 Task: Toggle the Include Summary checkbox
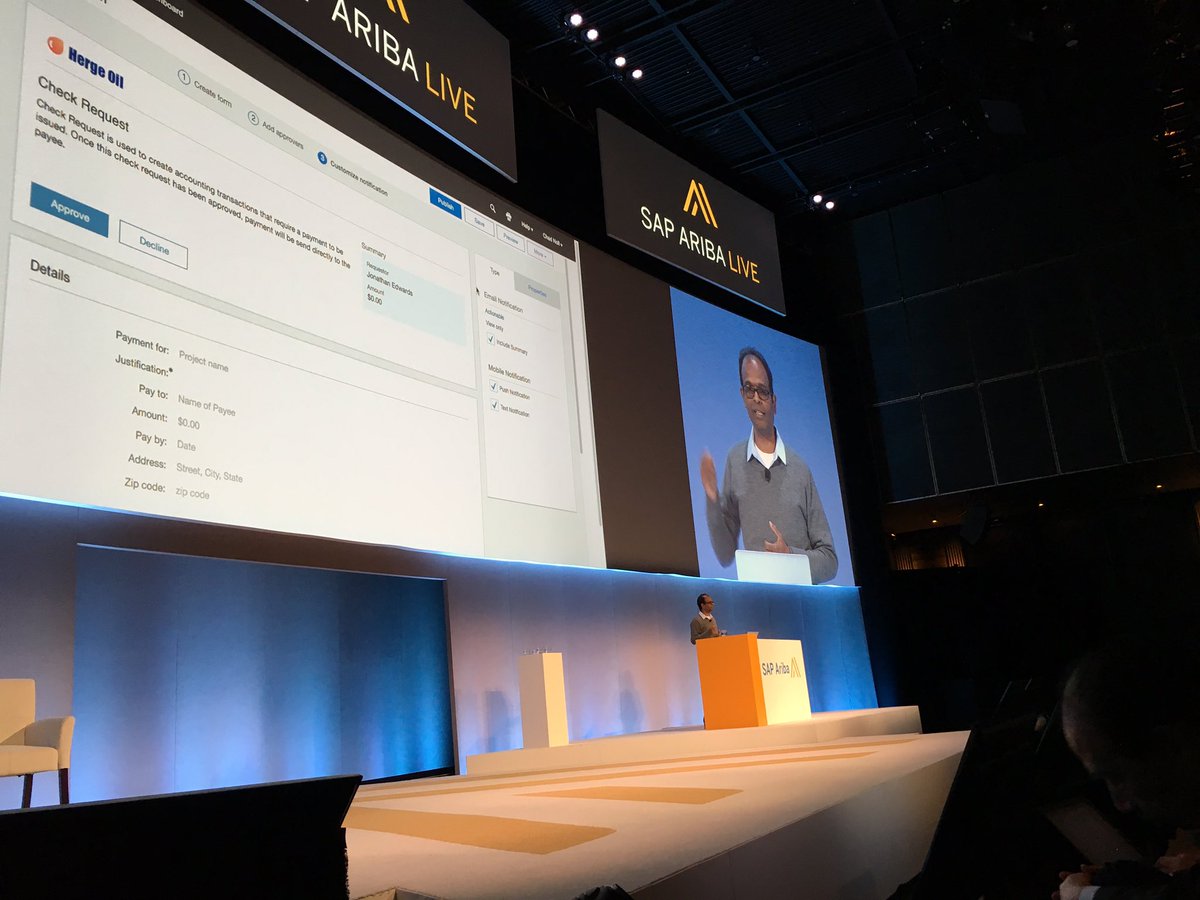pos(490,340)
